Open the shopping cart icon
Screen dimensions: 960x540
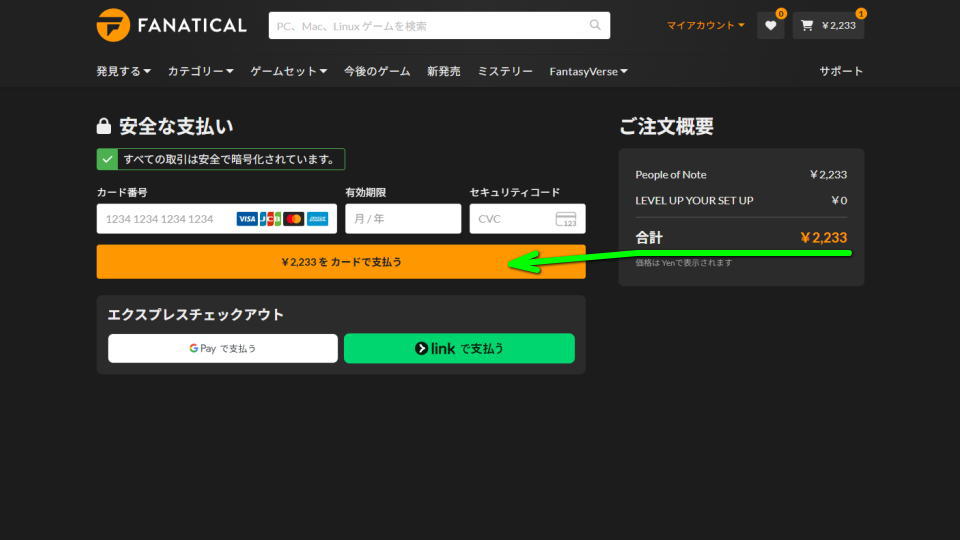point(807,25)
